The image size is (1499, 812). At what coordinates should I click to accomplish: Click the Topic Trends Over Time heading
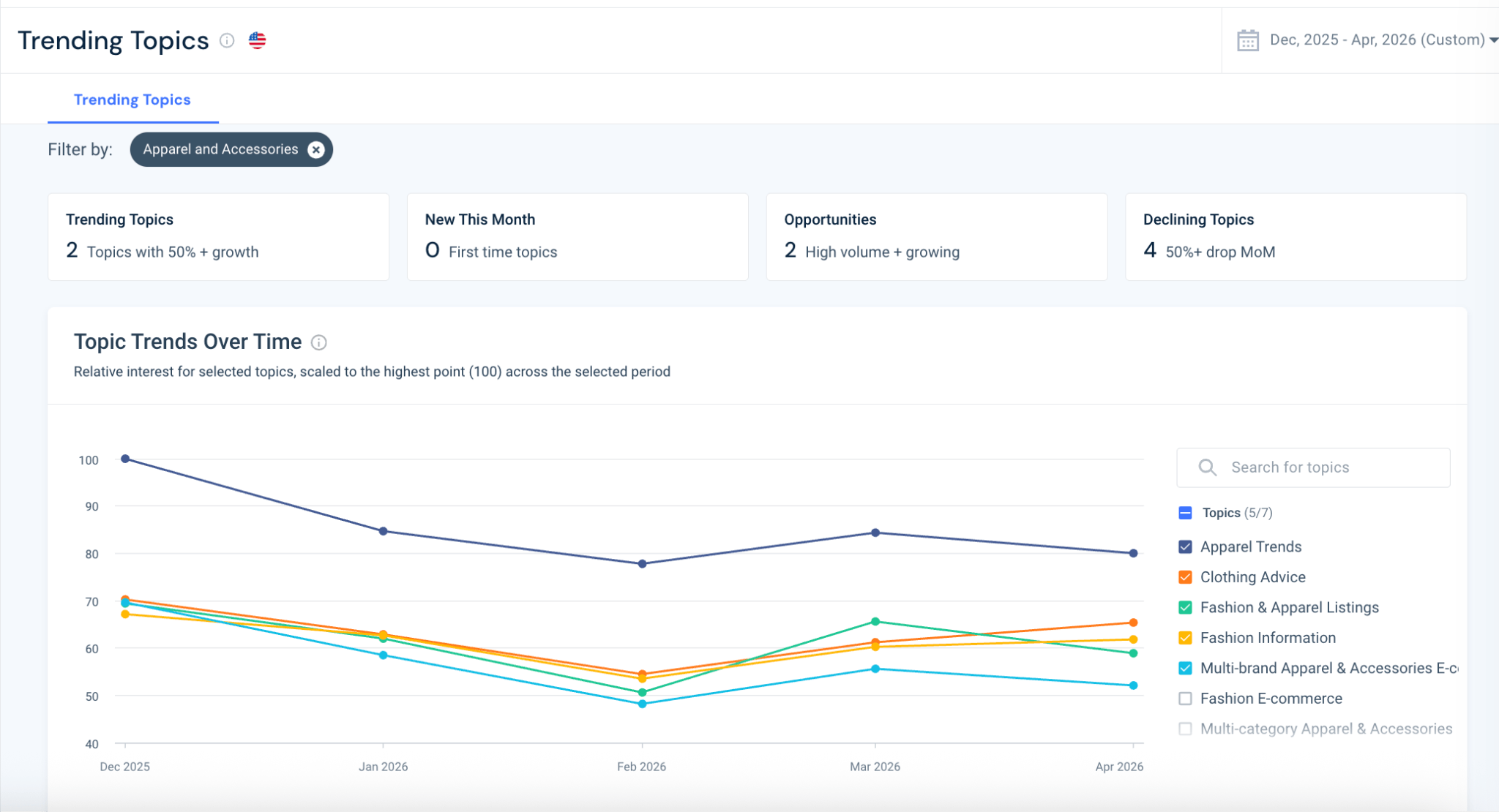187,342
